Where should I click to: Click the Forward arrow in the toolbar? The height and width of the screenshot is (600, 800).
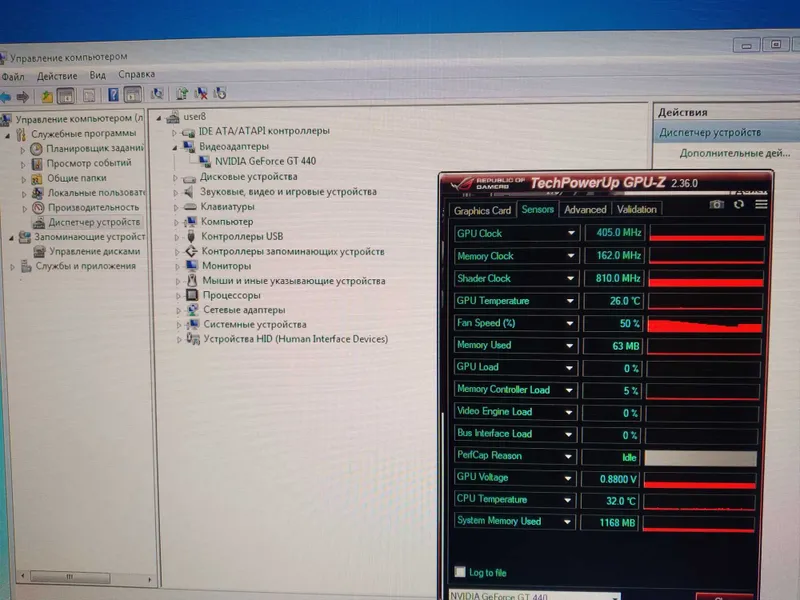click(x=22, y=96)
